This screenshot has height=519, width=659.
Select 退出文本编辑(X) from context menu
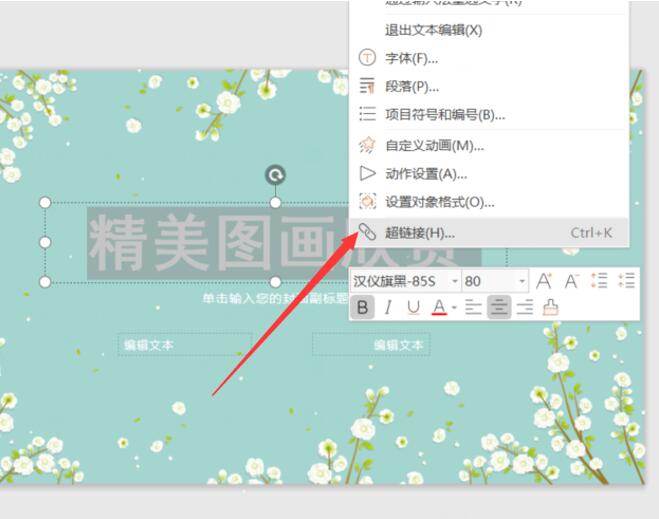(x=434, y=30)
